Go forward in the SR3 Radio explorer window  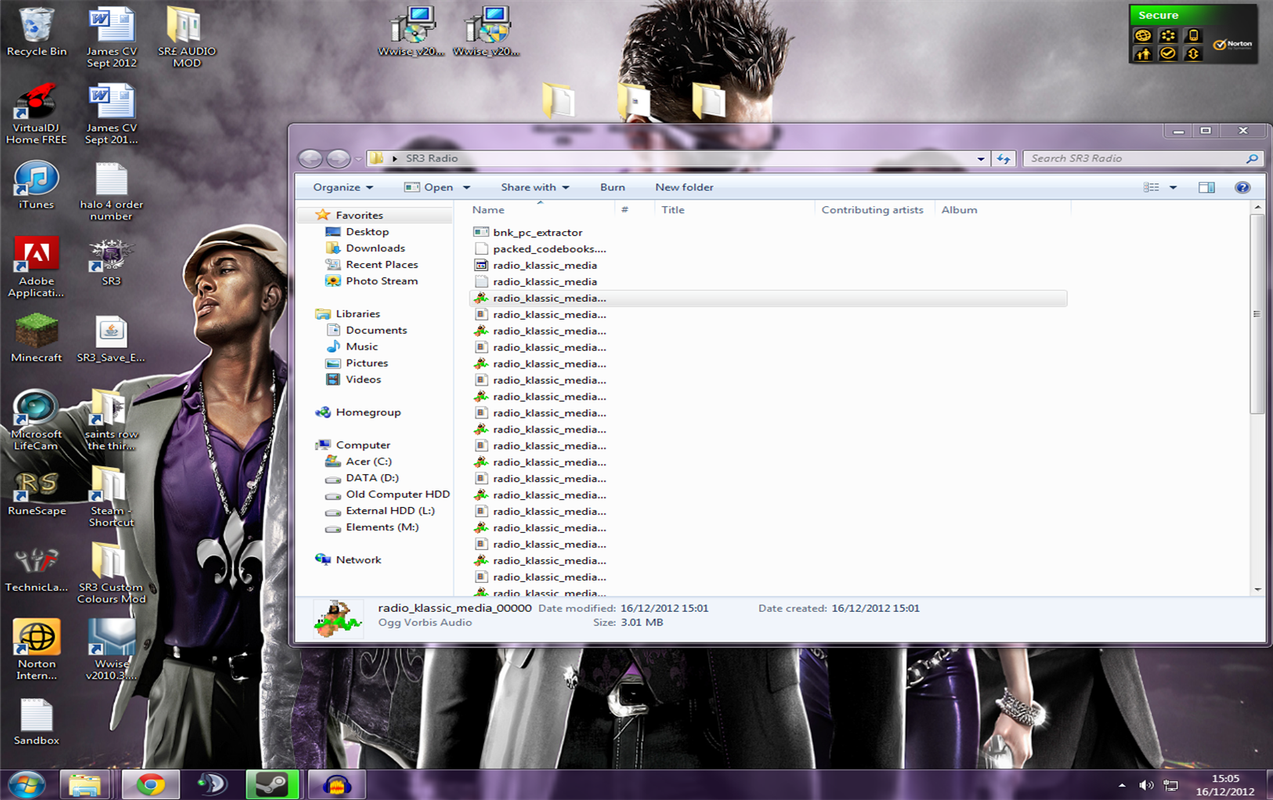(339, 159)
